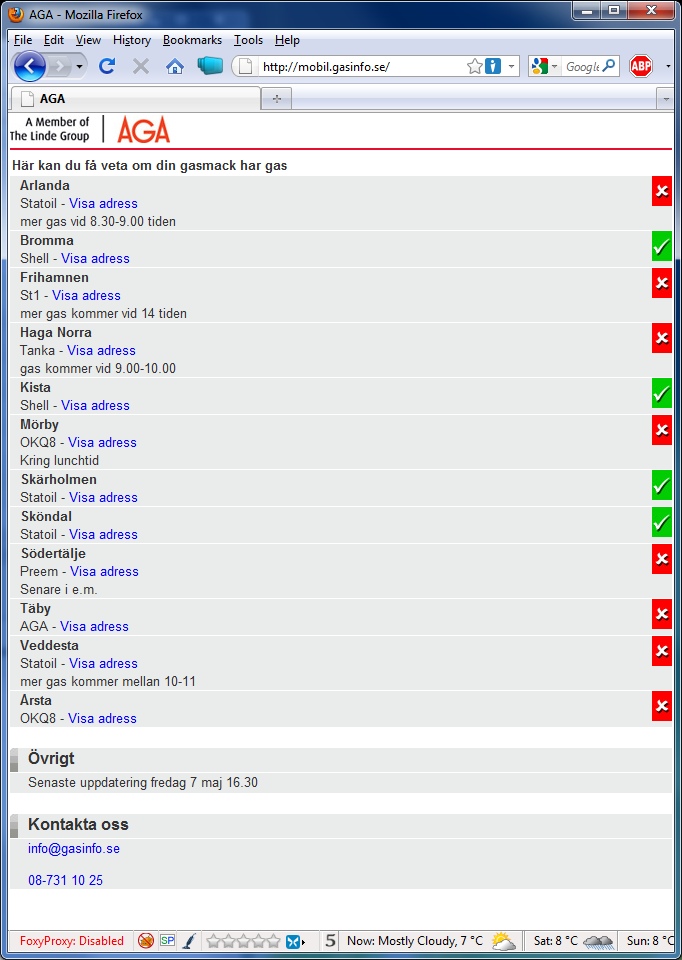This screenshot has width=682, height=960.
Task: Click the Forward navigation arrow
Action: (x=60, y=66)
